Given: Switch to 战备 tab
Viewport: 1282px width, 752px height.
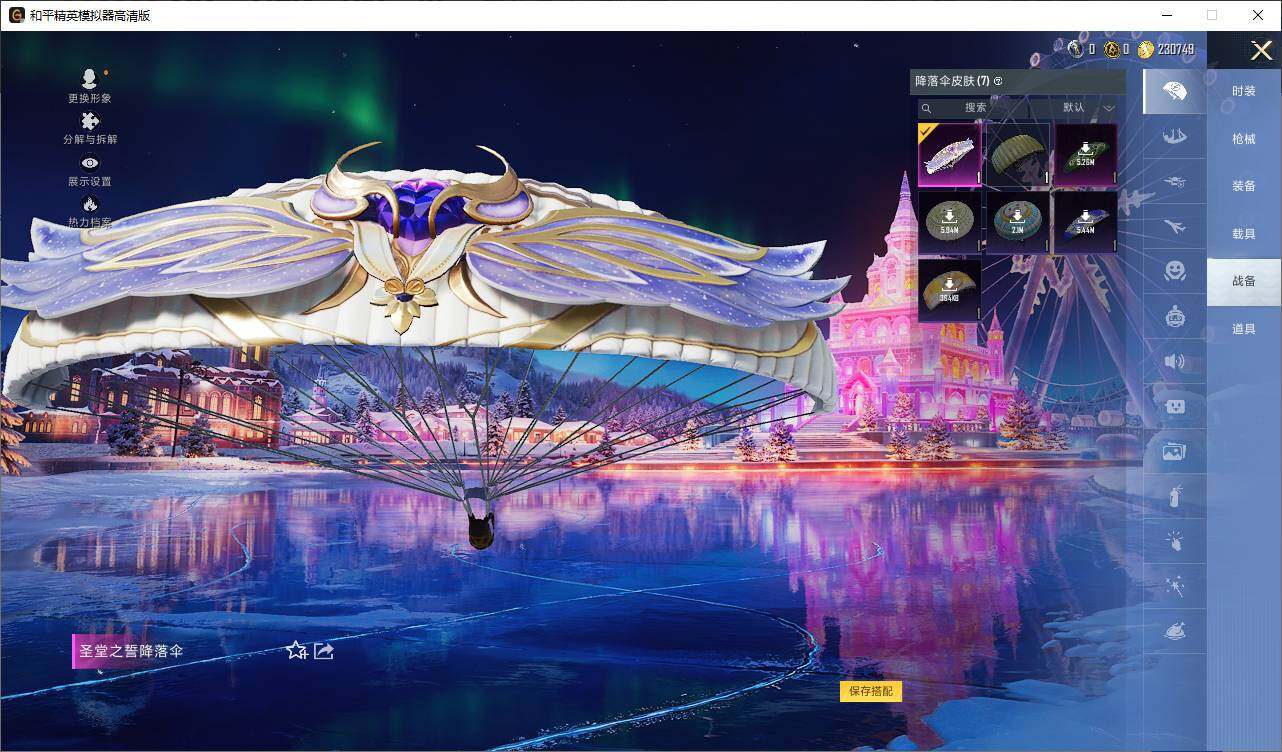Looking at the screenshot, I should 1244,281.
